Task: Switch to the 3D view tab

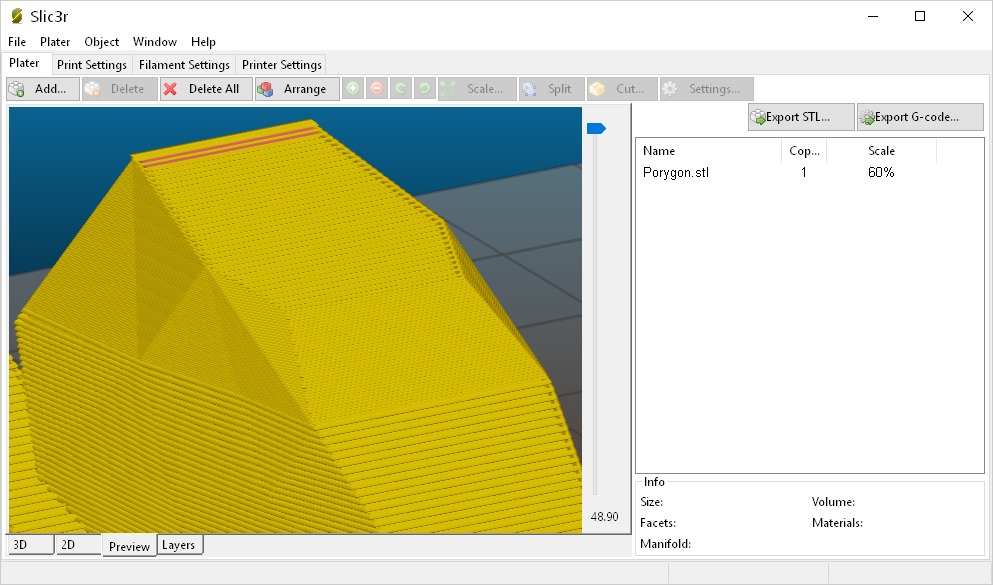Action: tap(21, 544)
